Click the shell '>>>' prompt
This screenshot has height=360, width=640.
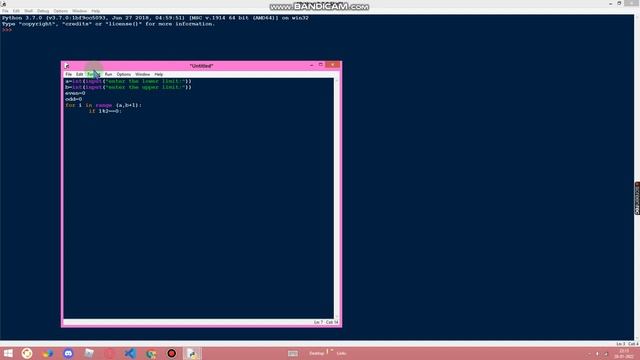[7, 30]
